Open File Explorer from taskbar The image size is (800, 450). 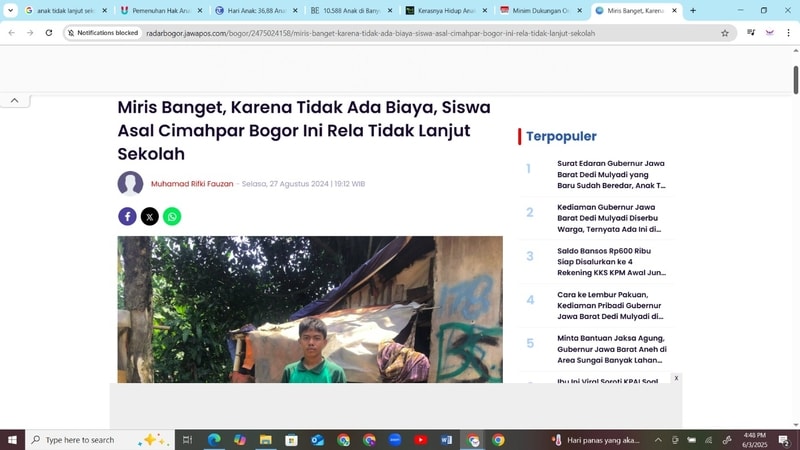point(266,440)
